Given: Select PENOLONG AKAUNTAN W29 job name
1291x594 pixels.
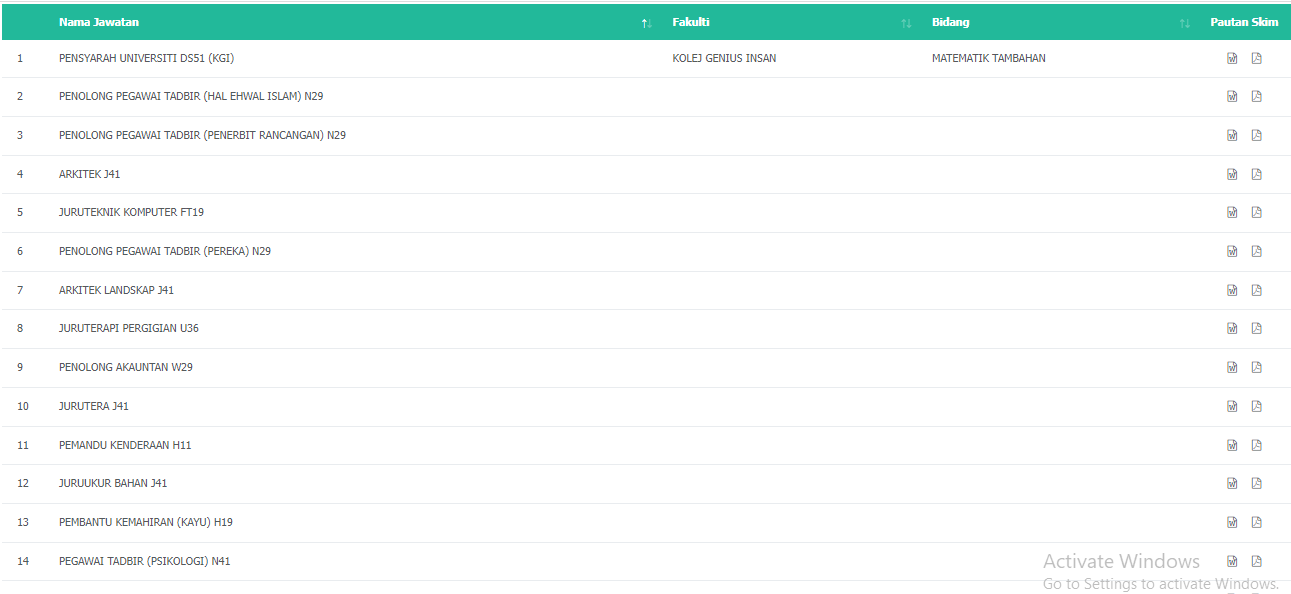Looking at the screenshot, I should point(126,367).
